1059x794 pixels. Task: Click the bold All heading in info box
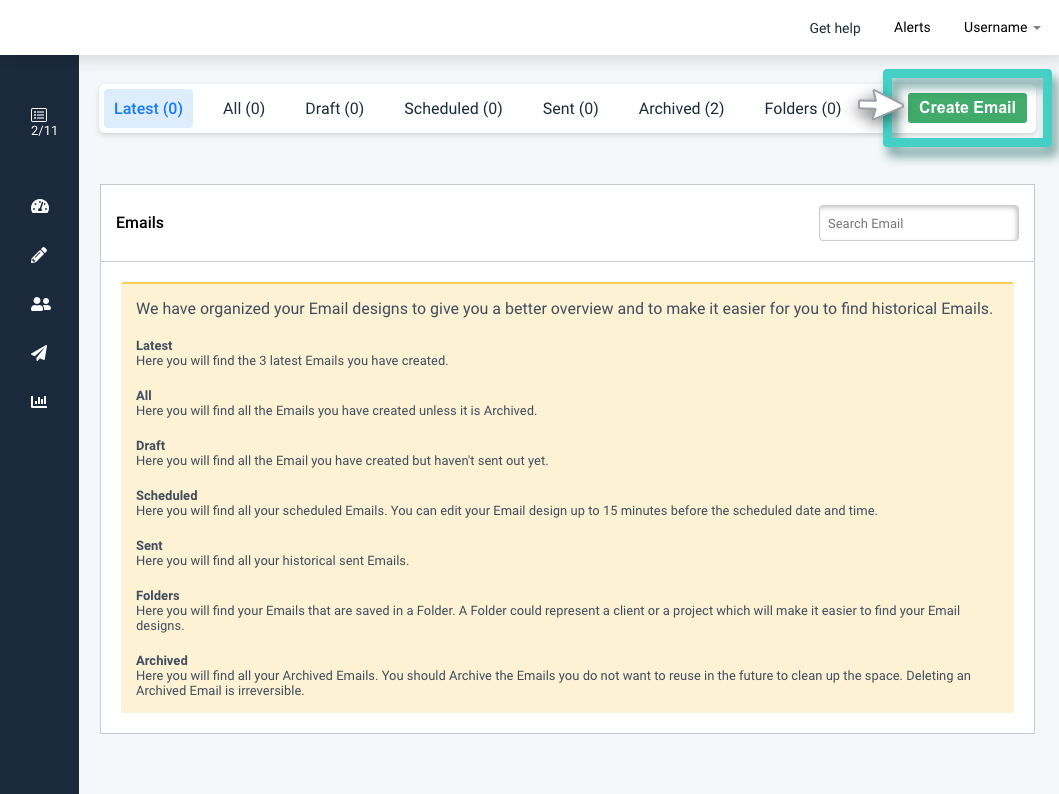pyautogui.click(x=144, y=396)
